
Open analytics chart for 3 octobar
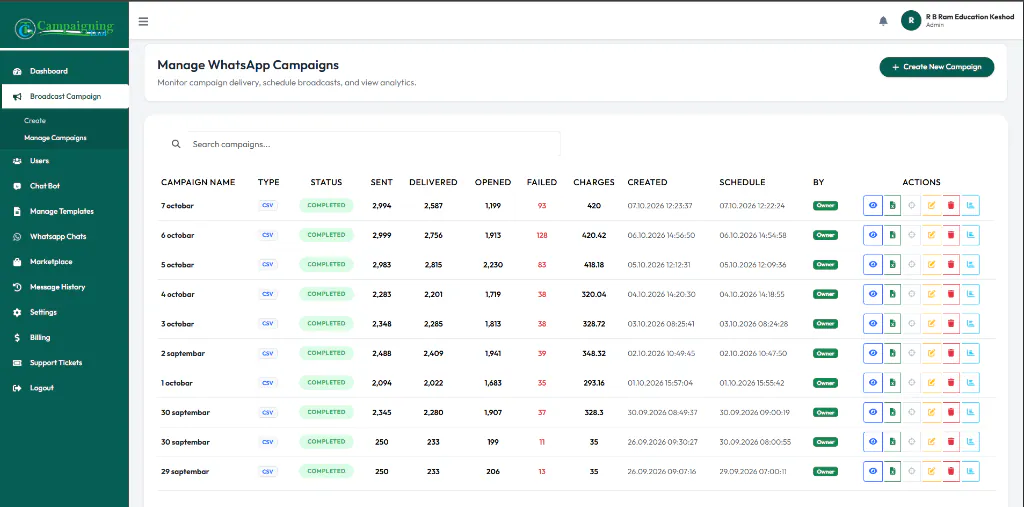[x=970, y=323]
